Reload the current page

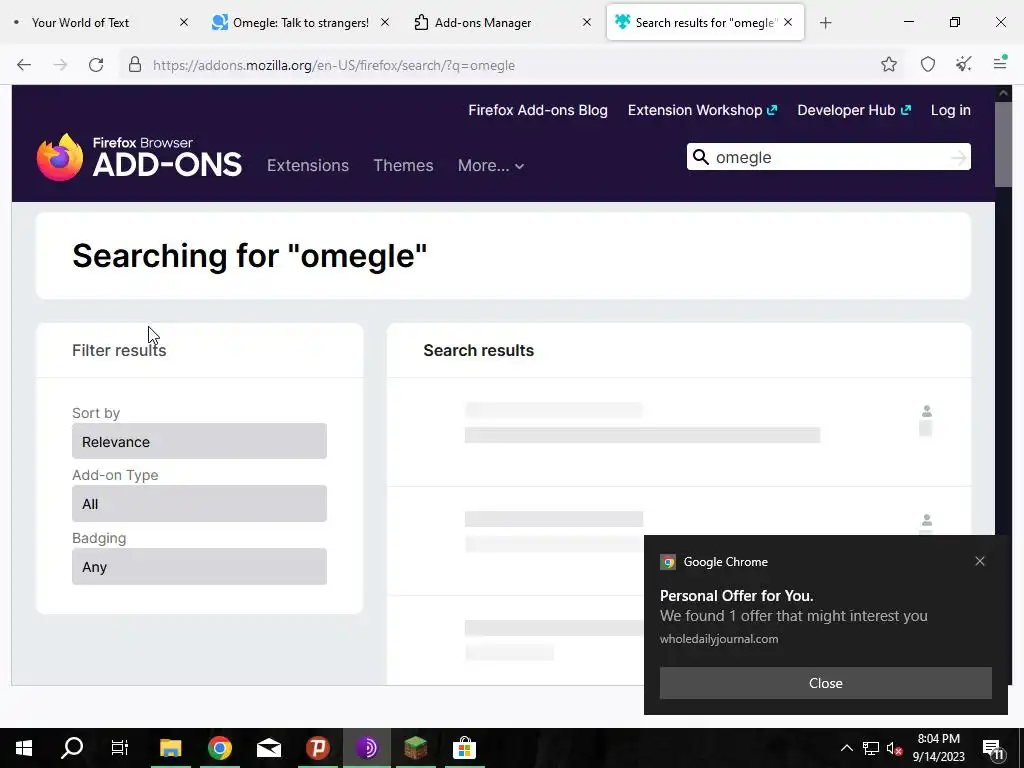coord(96,65)
